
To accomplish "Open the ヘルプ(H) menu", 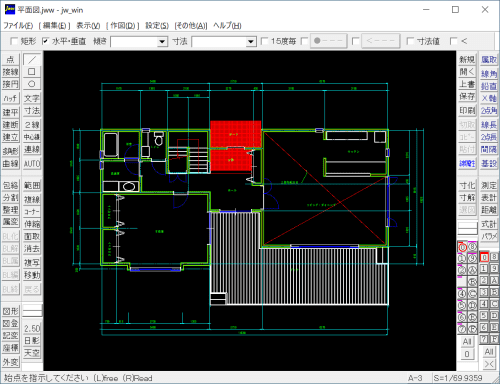I will coord(227,26).
